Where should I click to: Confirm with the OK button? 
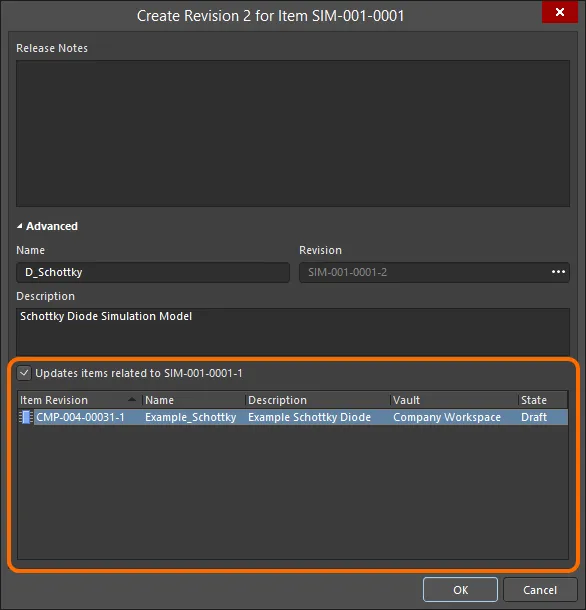coord(460,590)
